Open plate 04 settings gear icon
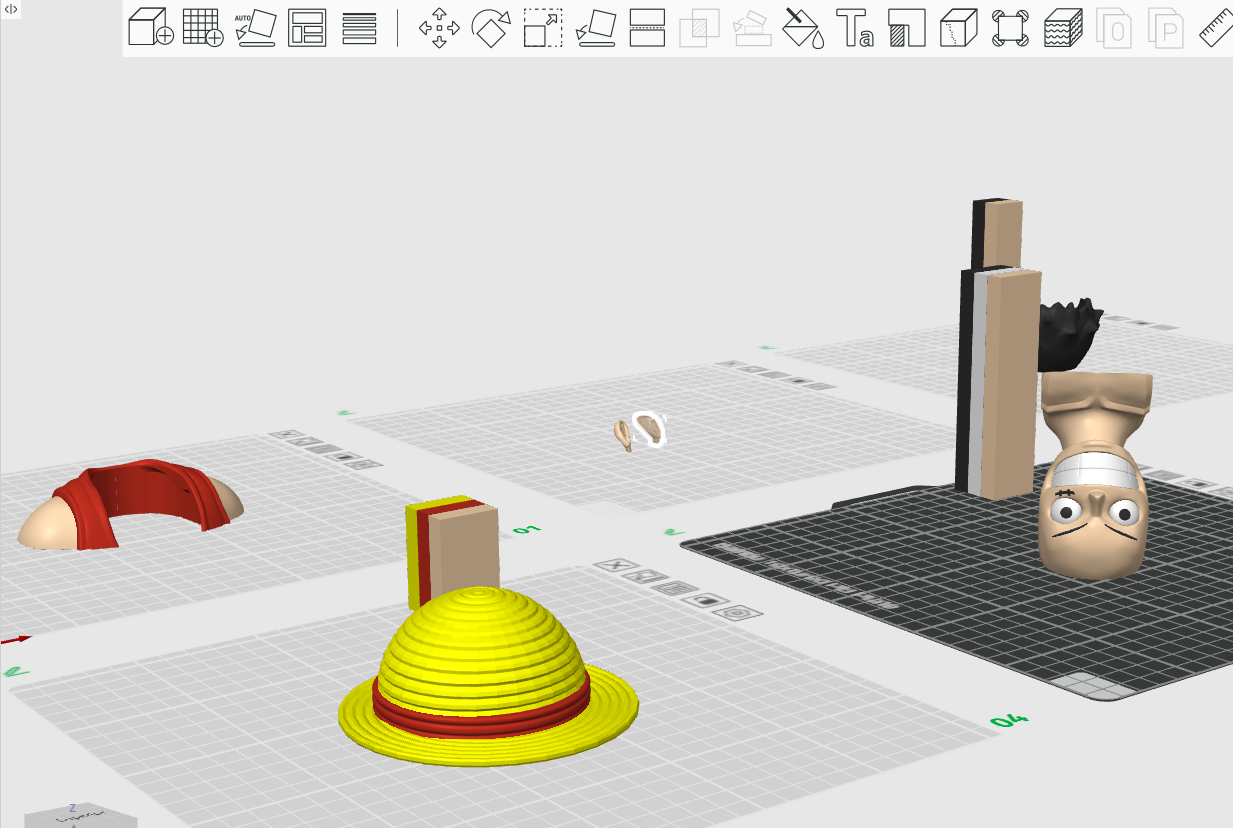1233x828 pixels. [740, 613]
